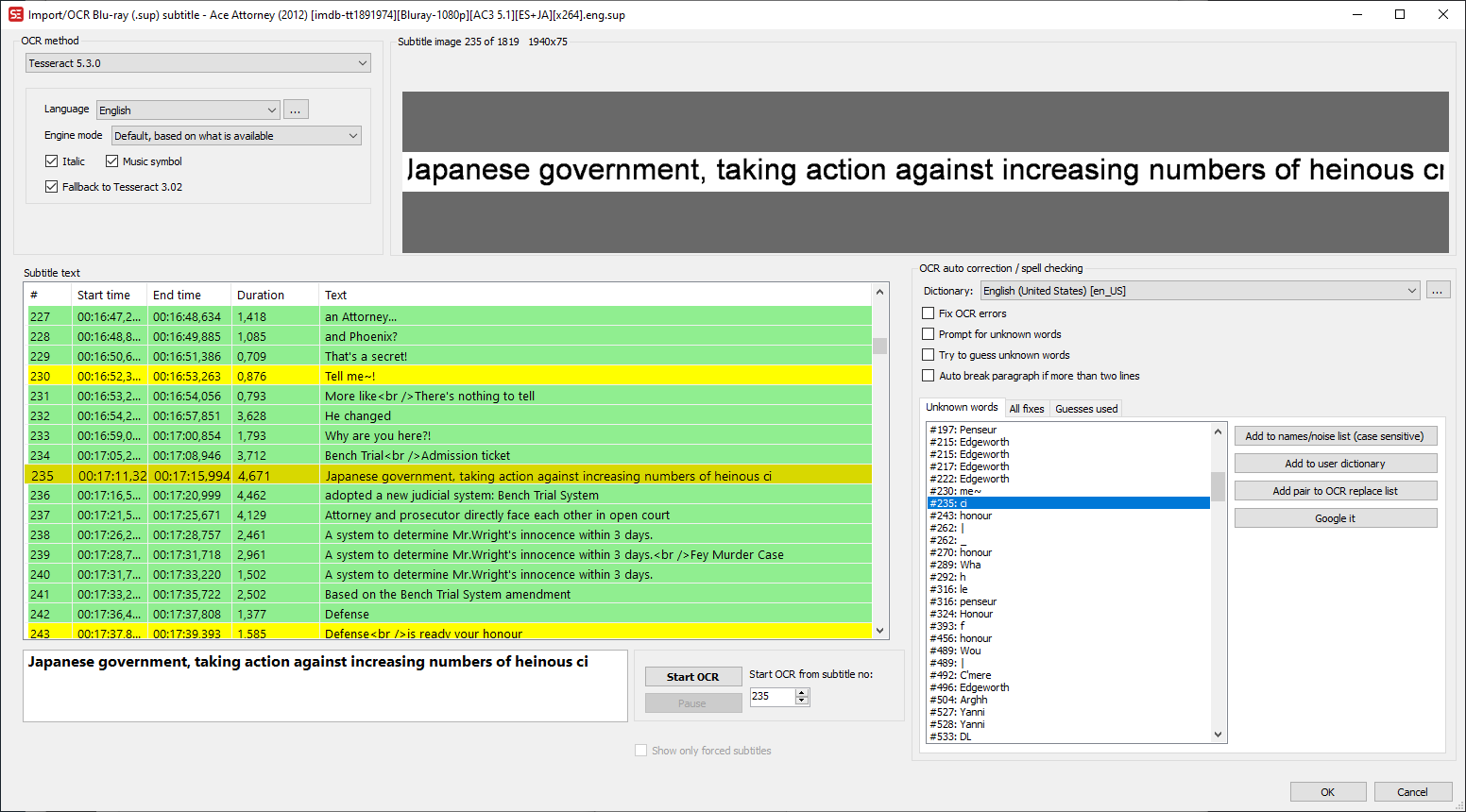Image resolution: width=1466 pixels, height=812 pixels.
Task: Click the Subtitle Edit icon in title bar
Action: tap(13, 14)
